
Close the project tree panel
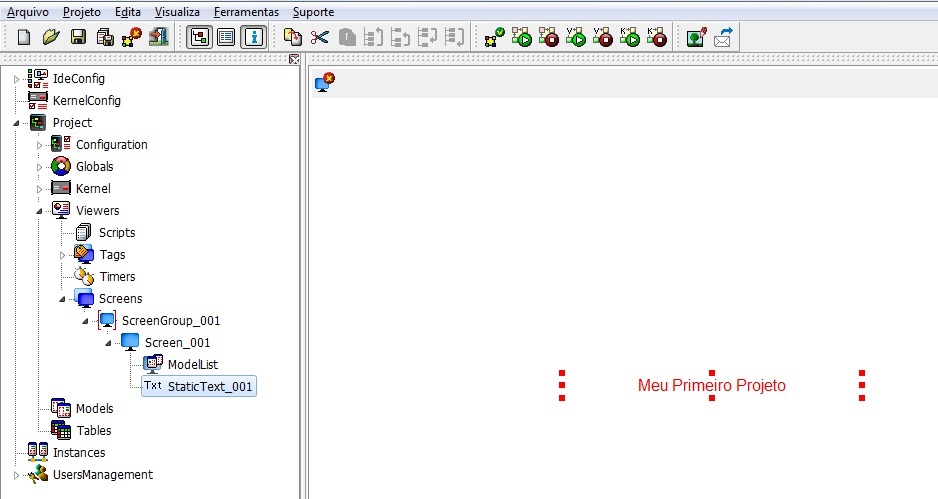[x=294, y=59]
